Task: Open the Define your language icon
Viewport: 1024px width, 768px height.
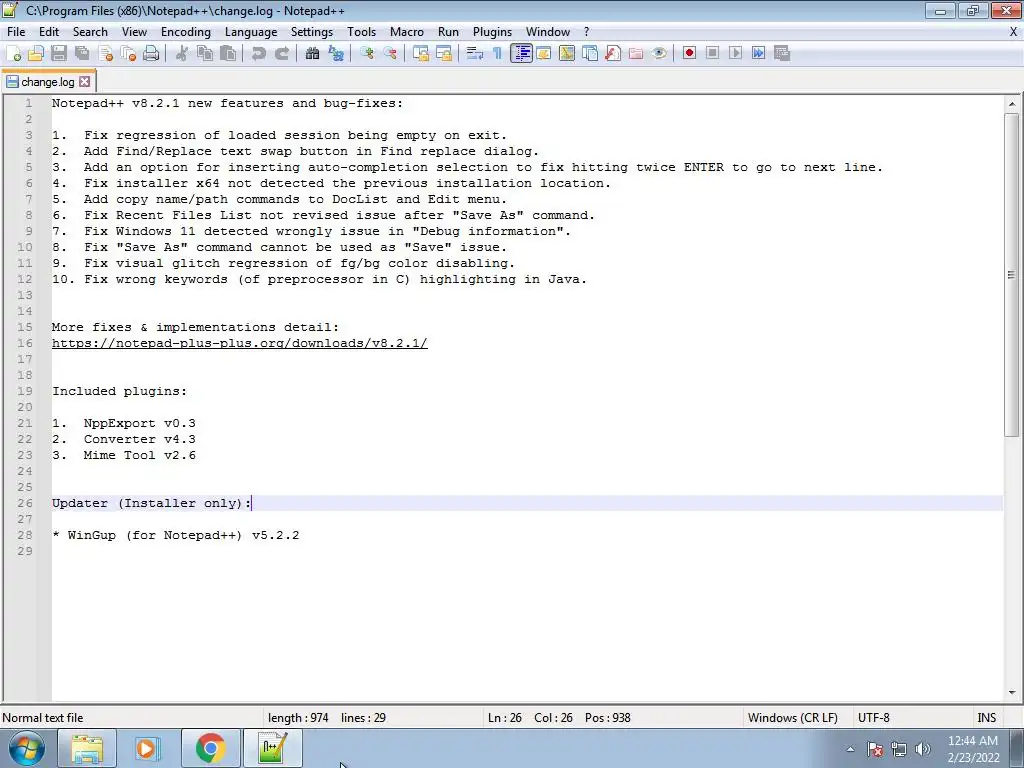Action: (543, 54)
